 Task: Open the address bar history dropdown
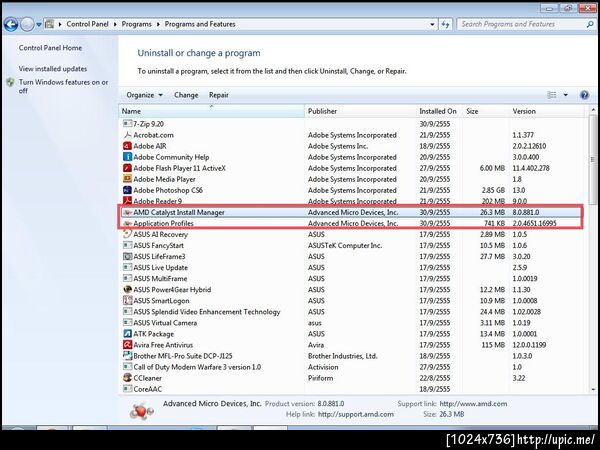(432, 24)
